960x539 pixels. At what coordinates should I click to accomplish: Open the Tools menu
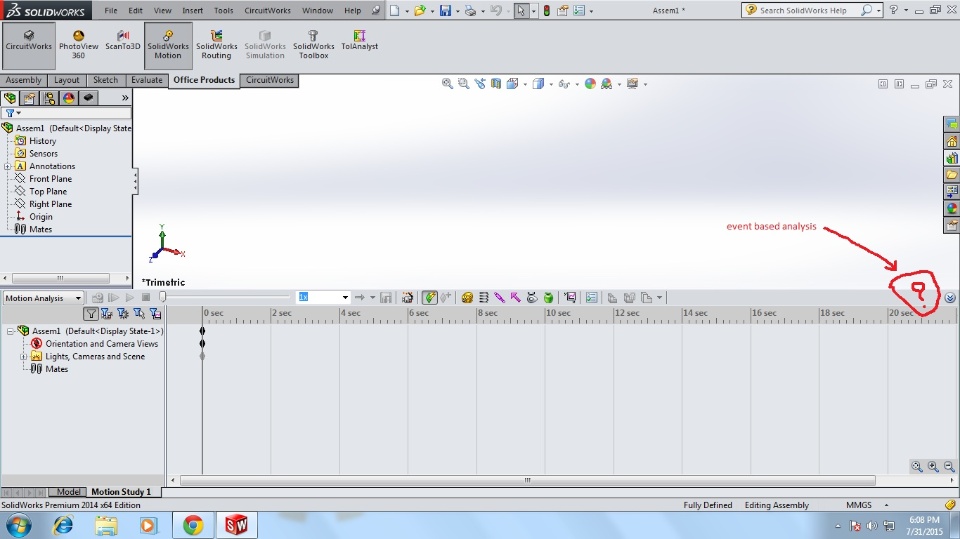tap(223, 10)
